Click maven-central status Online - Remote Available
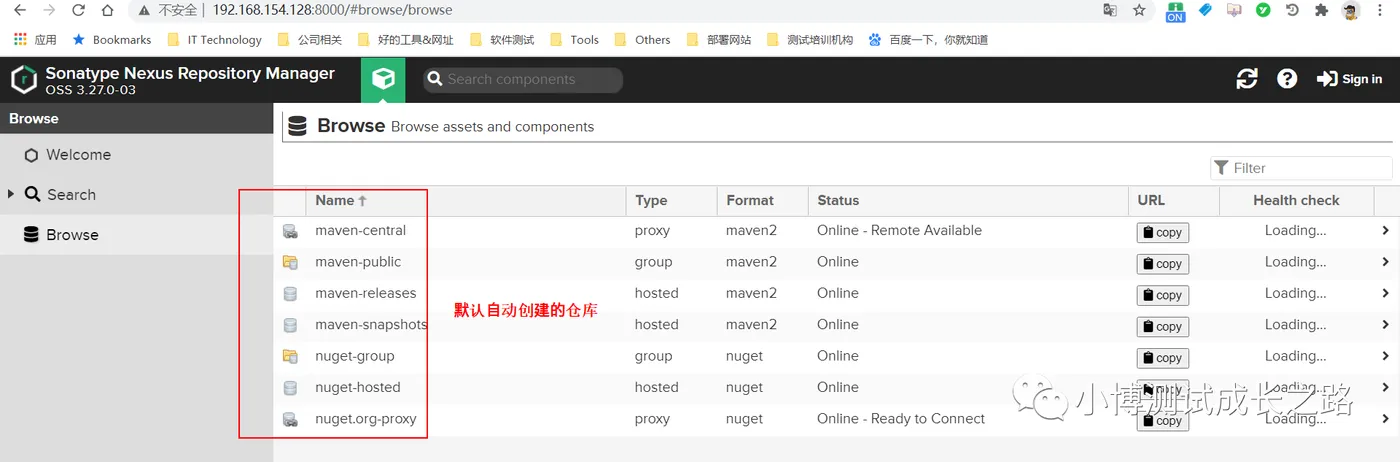Viewport: 1400px width, 462px height. pos(899,230)
